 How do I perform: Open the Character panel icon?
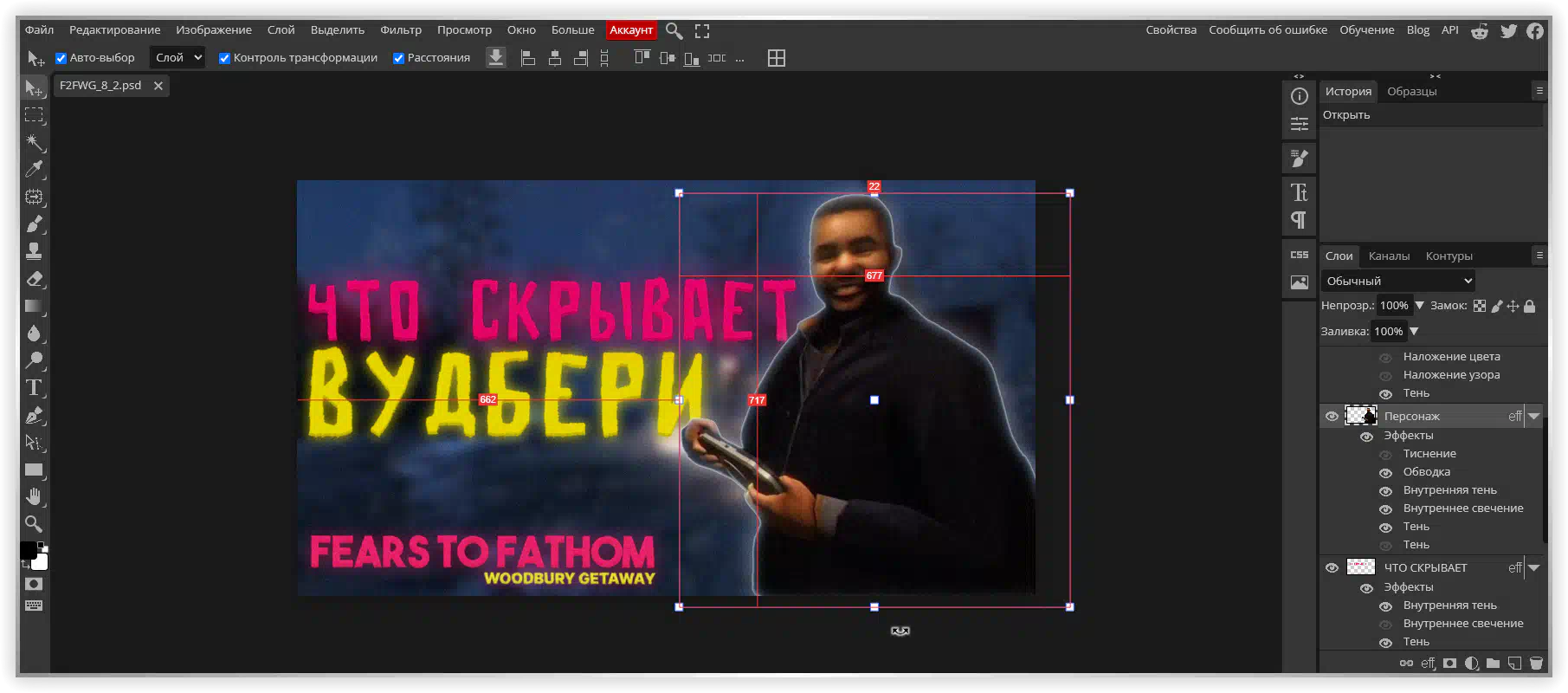1300,192
